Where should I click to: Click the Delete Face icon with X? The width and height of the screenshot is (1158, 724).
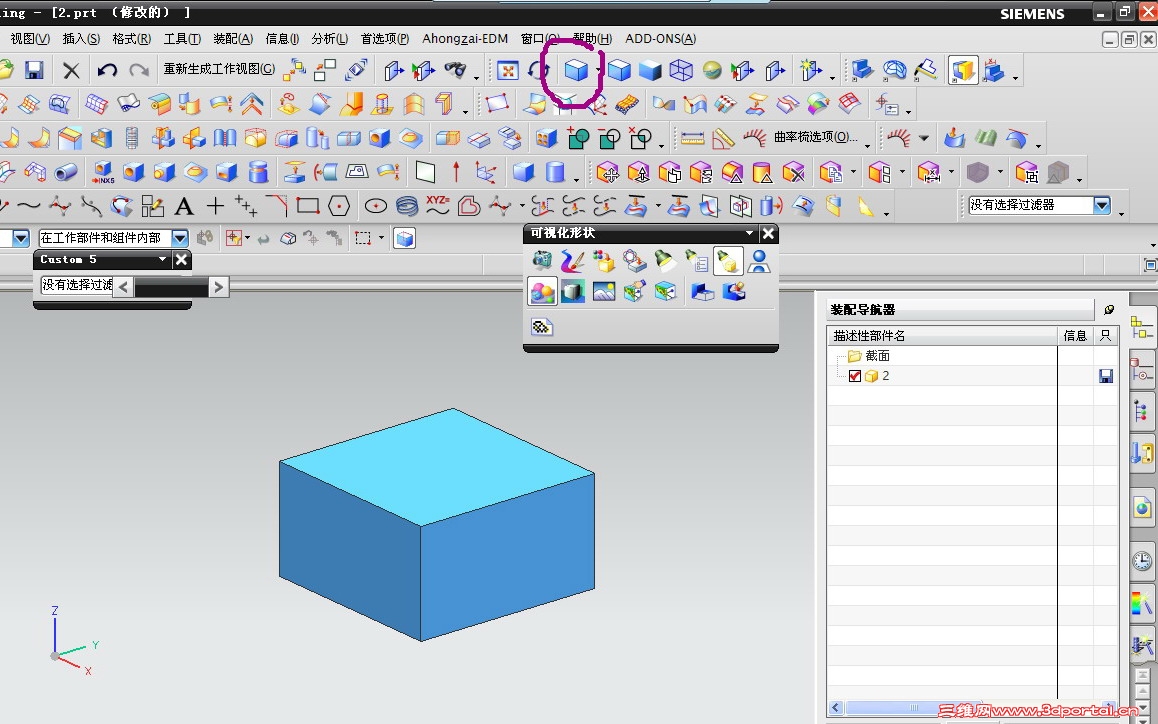[793, 173]
